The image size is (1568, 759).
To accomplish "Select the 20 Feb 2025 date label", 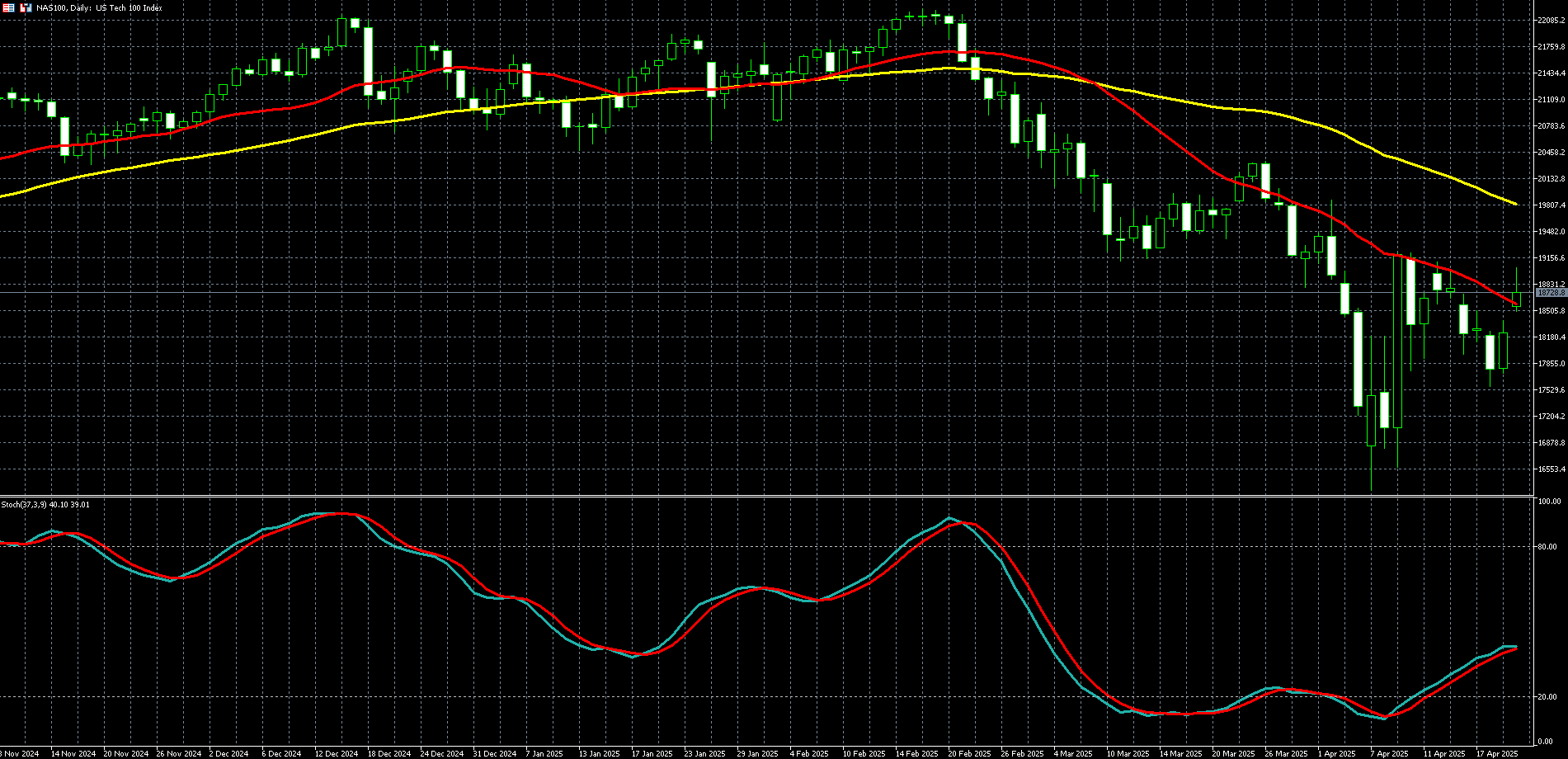I will click(968, 753).
